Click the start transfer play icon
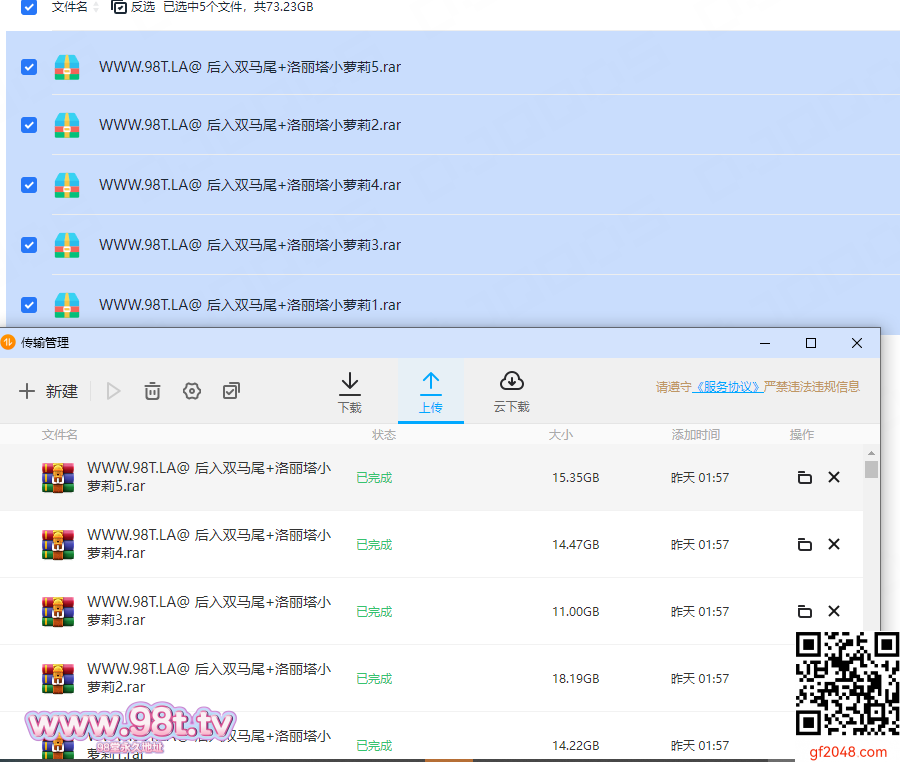The height and width of the screenshot is (762, 900). click(113, 391)
